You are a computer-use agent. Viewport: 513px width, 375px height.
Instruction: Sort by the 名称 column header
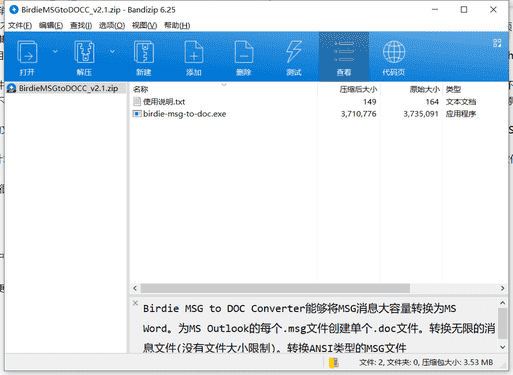pyautogui.click(x=140, y=89)
